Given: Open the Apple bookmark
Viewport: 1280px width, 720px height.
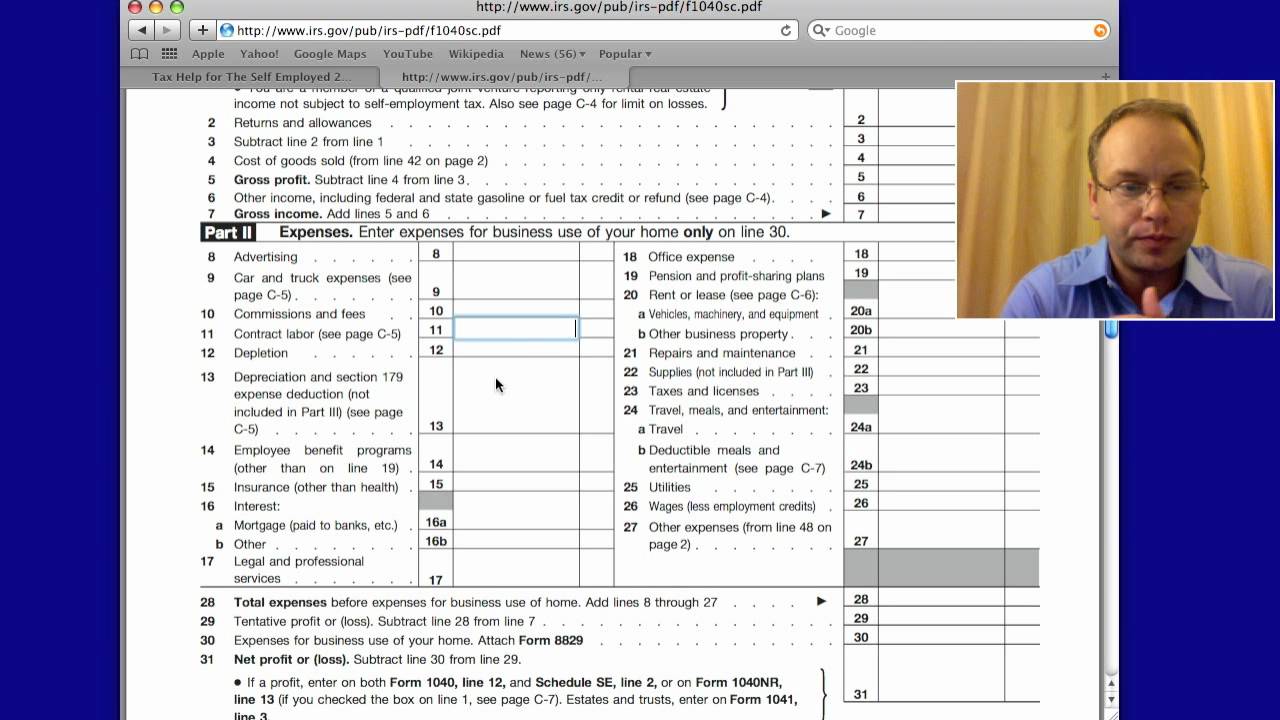Looking at the screenshot, I should click(208, 54).
